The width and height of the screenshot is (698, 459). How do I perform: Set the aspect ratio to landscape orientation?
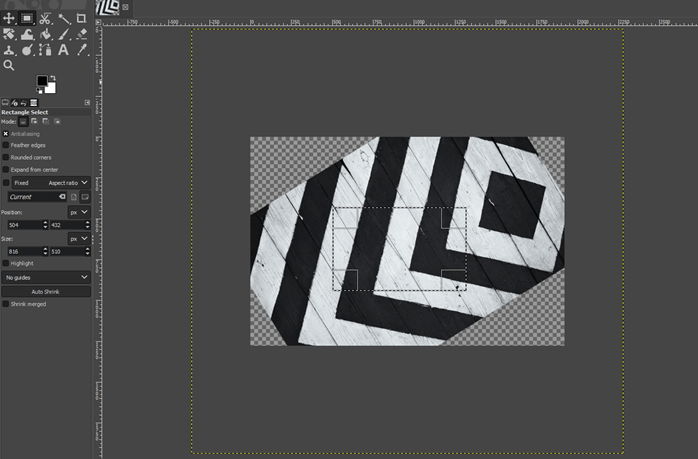pyautogui.click(x=85, y=197)
